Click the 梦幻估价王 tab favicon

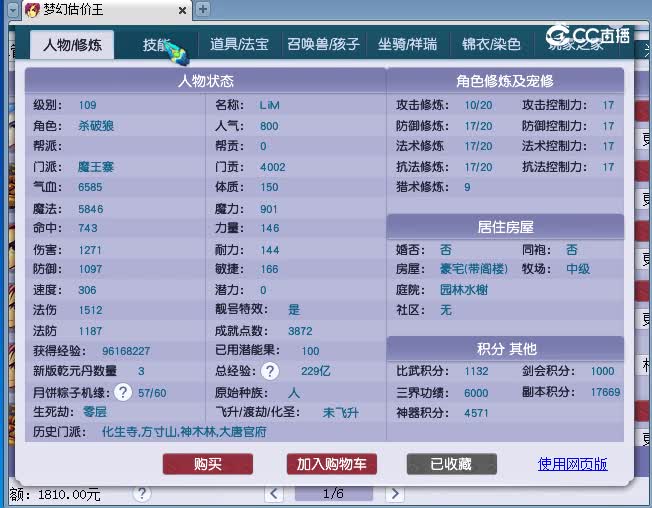click(32, 10)
